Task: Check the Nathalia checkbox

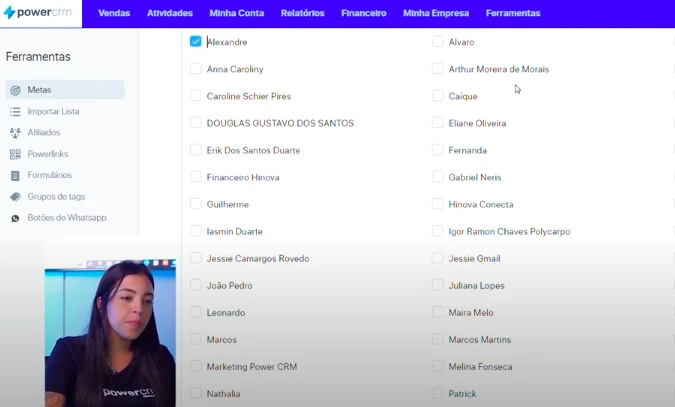Action: click(x=195, y=393)
